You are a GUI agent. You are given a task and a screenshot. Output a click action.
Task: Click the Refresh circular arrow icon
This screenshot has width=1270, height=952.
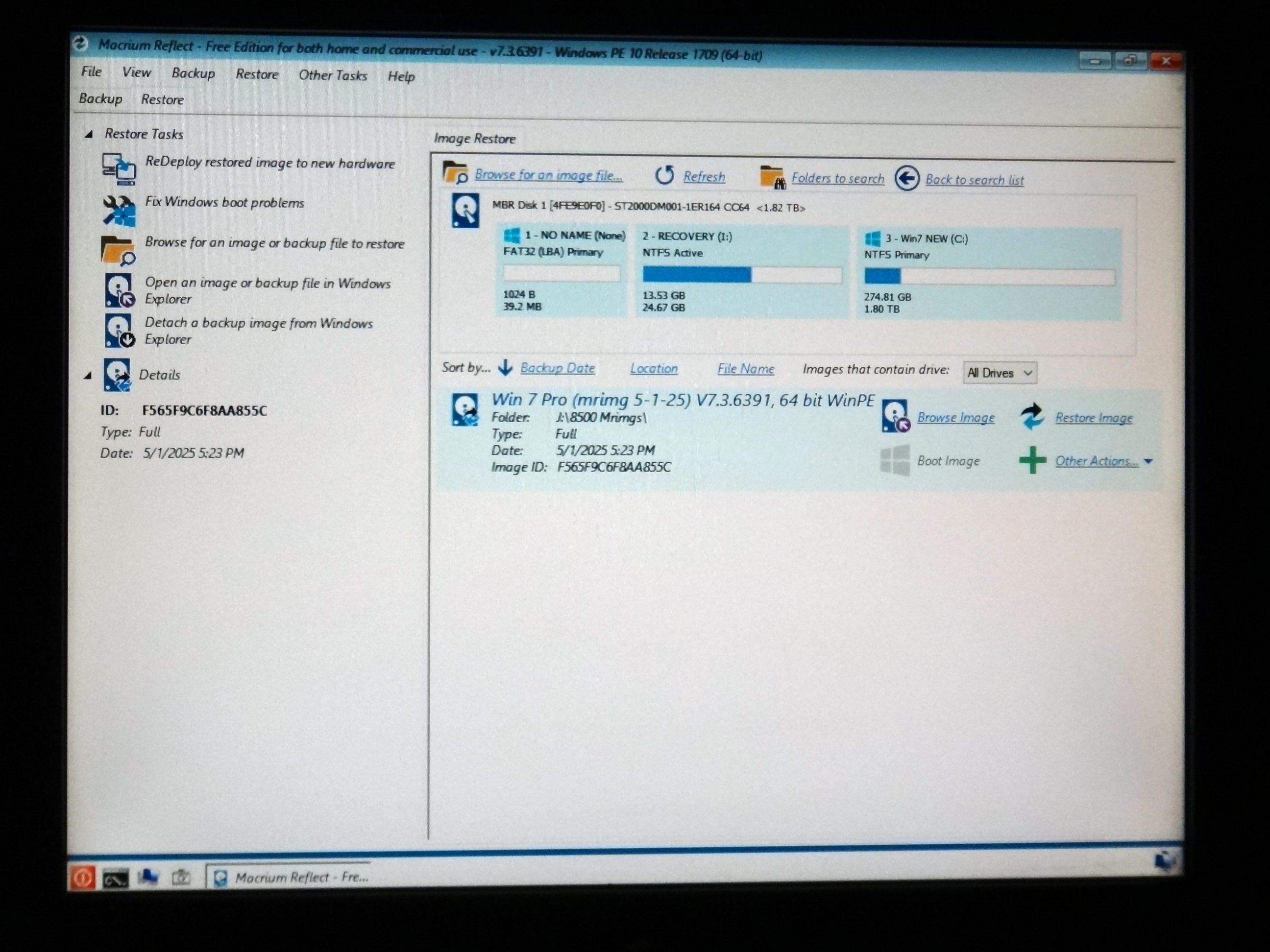(x=664, y=175)
